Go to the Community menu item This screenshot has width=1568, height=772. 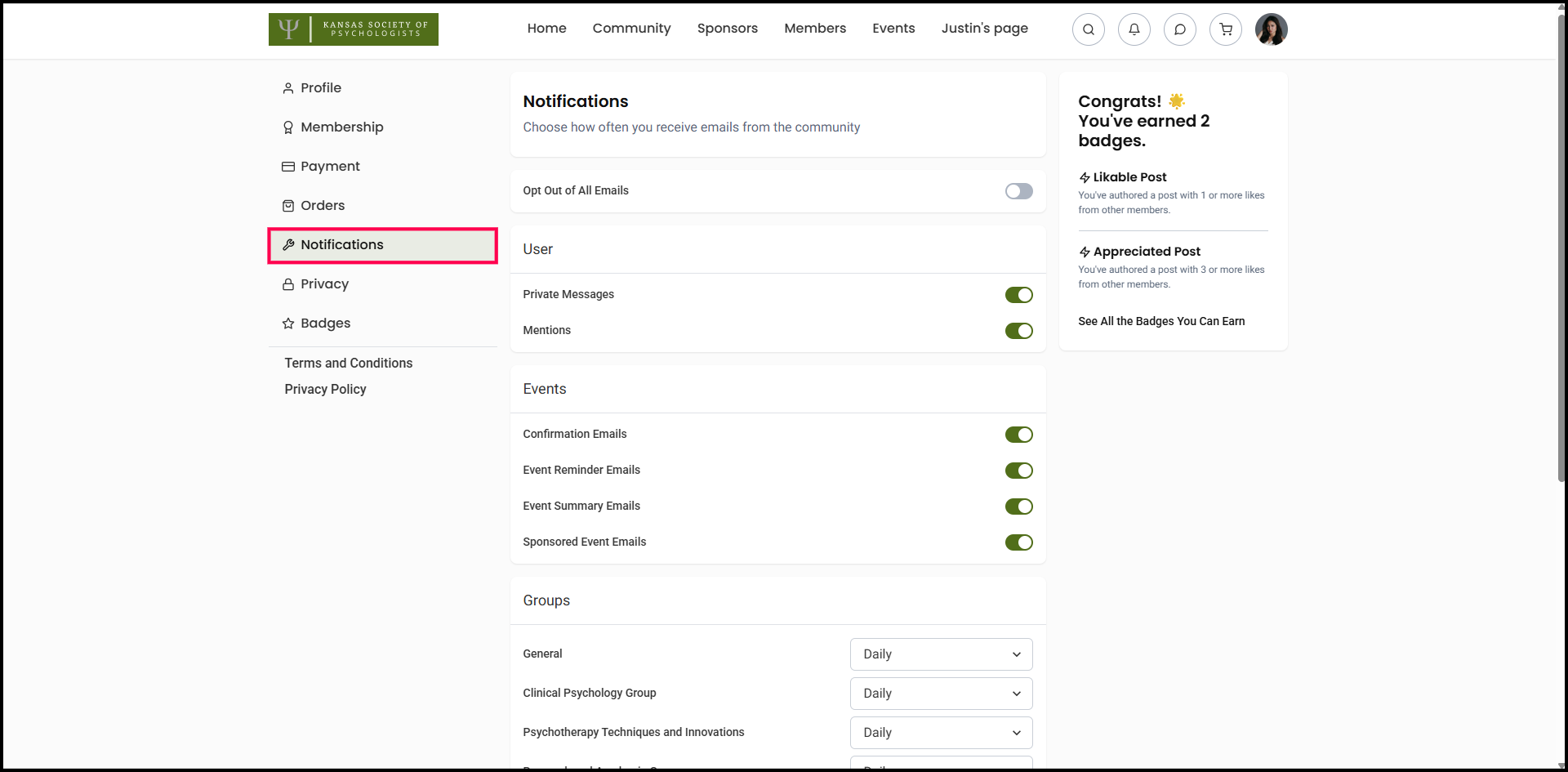(631, 29)
